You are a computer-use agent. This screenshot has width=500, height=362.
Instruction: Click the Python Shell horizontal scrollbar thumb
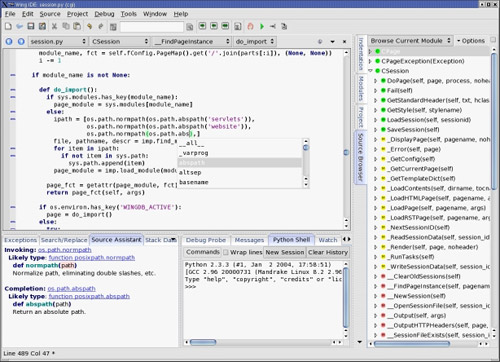point(203,342)
